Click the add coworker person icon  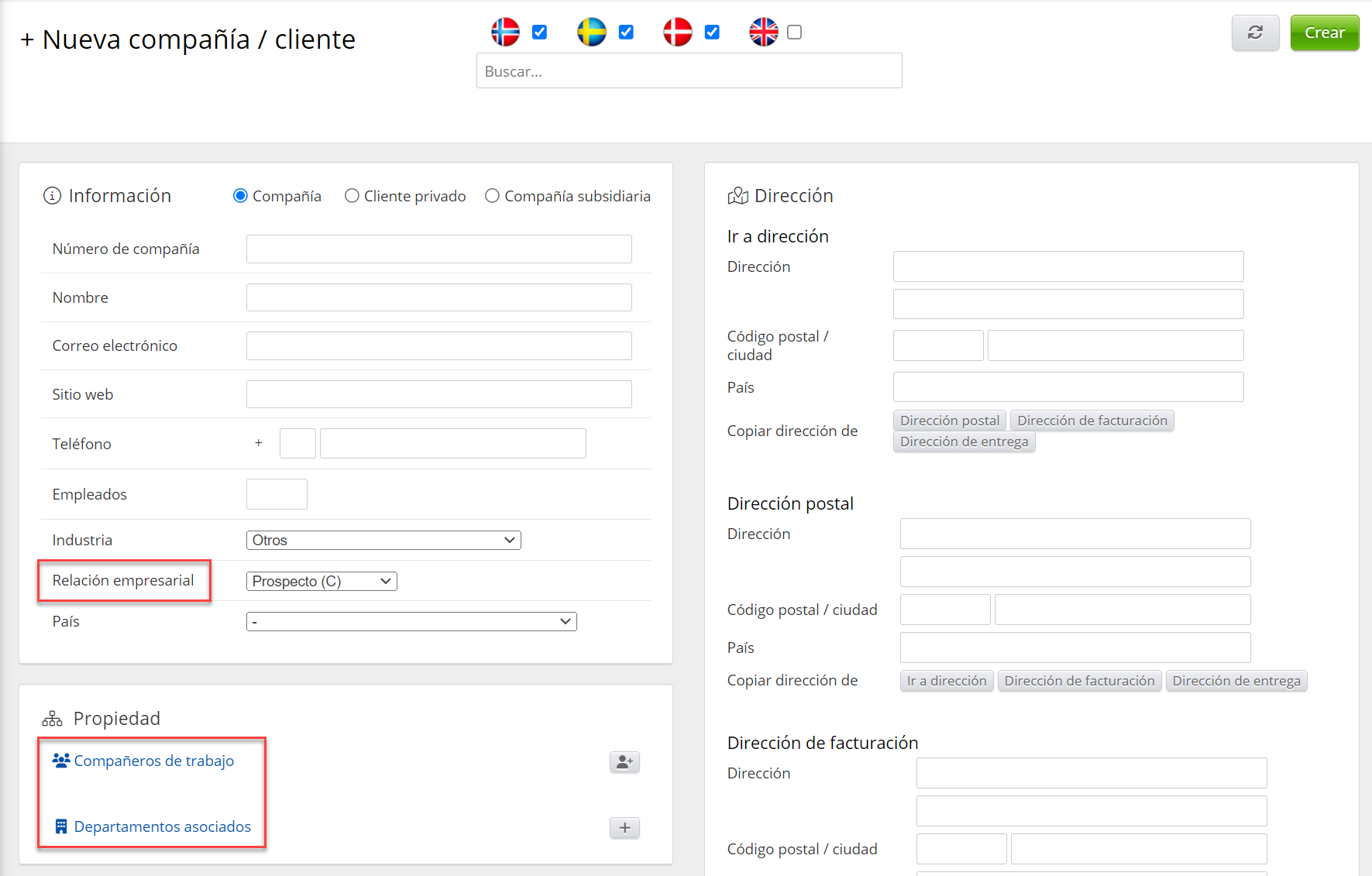pyautogui.click(x=624, y=762)
